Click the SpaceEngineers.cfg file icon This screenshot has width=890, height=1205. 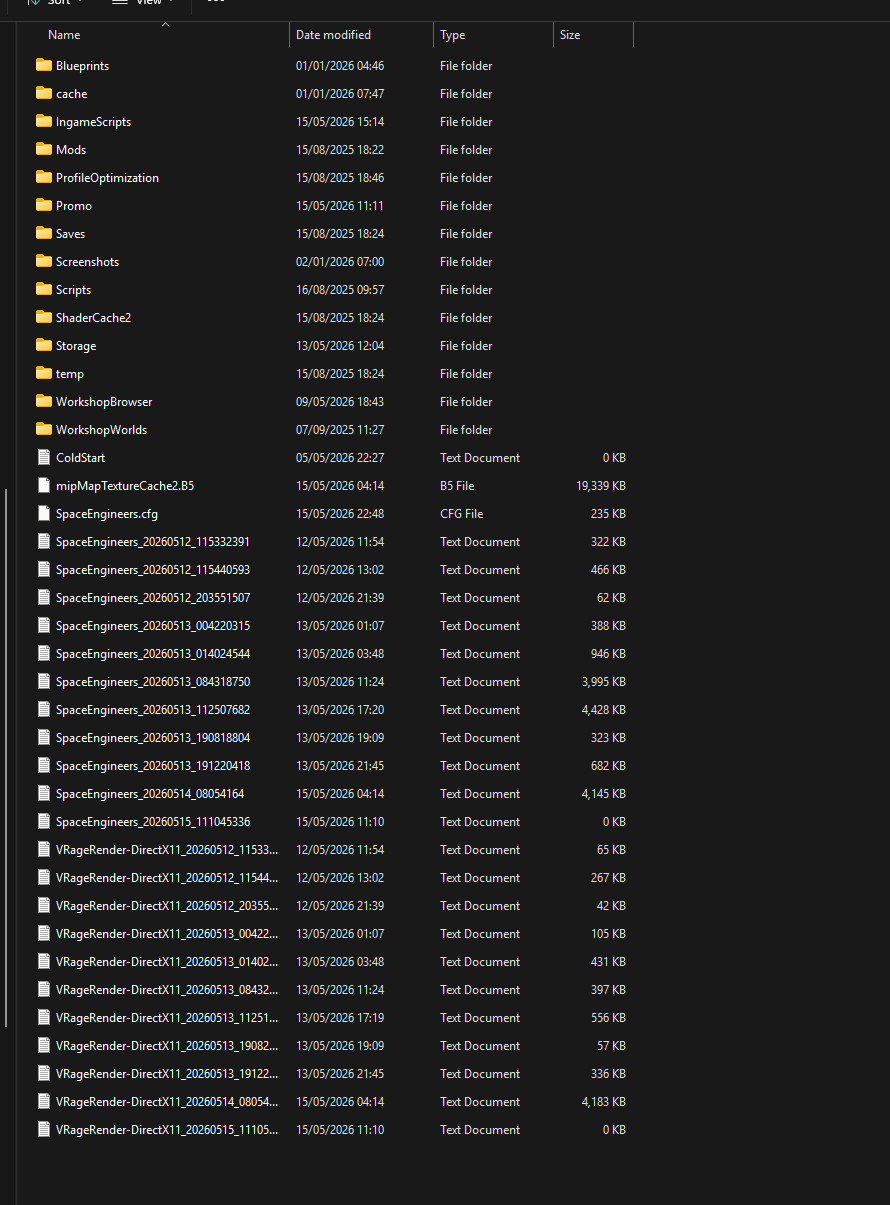click(43, 513)
